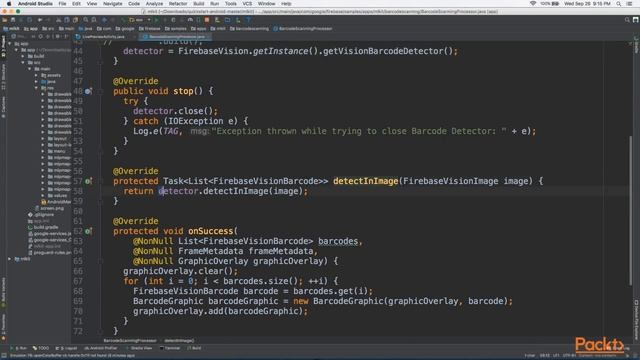640x360 pixels.
Task: Click the Copy toolbar icon
Action: tap(67, 20)
